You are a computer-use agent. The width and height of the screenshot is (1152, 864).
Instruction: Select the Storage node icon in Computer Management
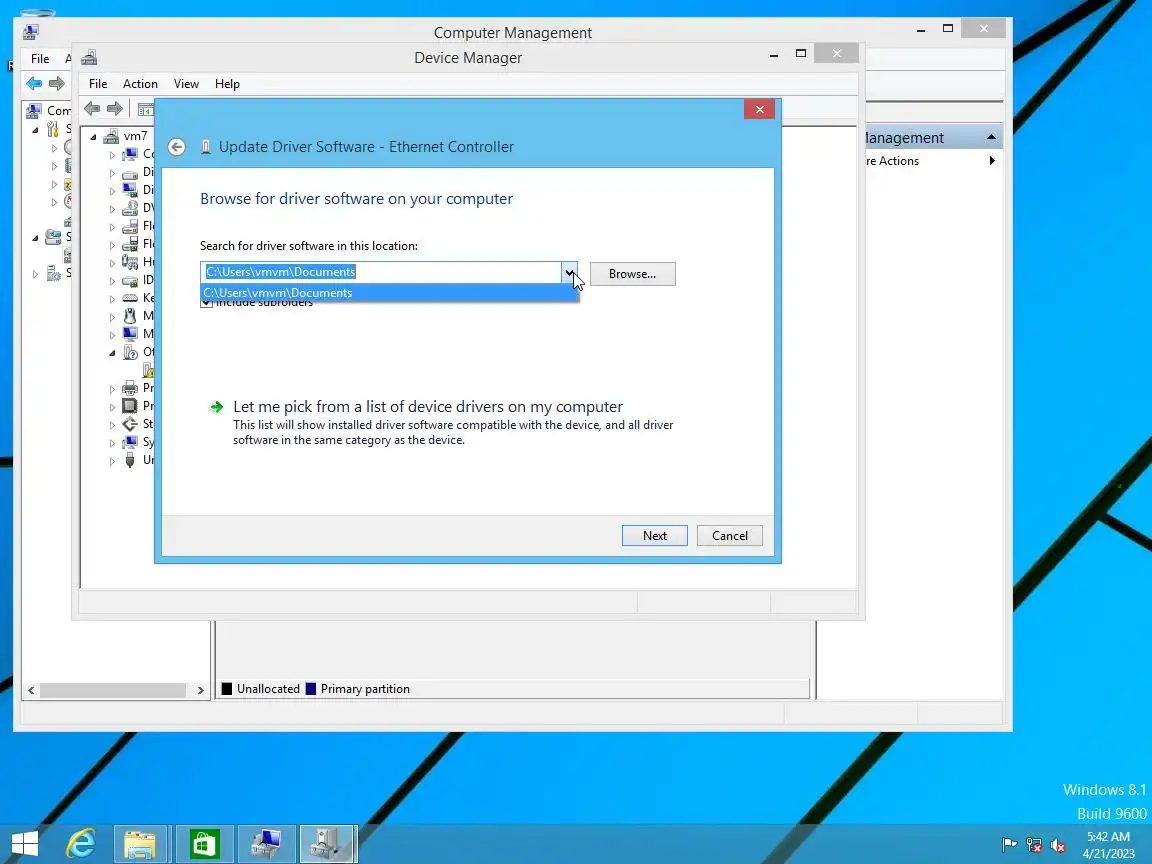pyautogui.click(x=53, y=237)
